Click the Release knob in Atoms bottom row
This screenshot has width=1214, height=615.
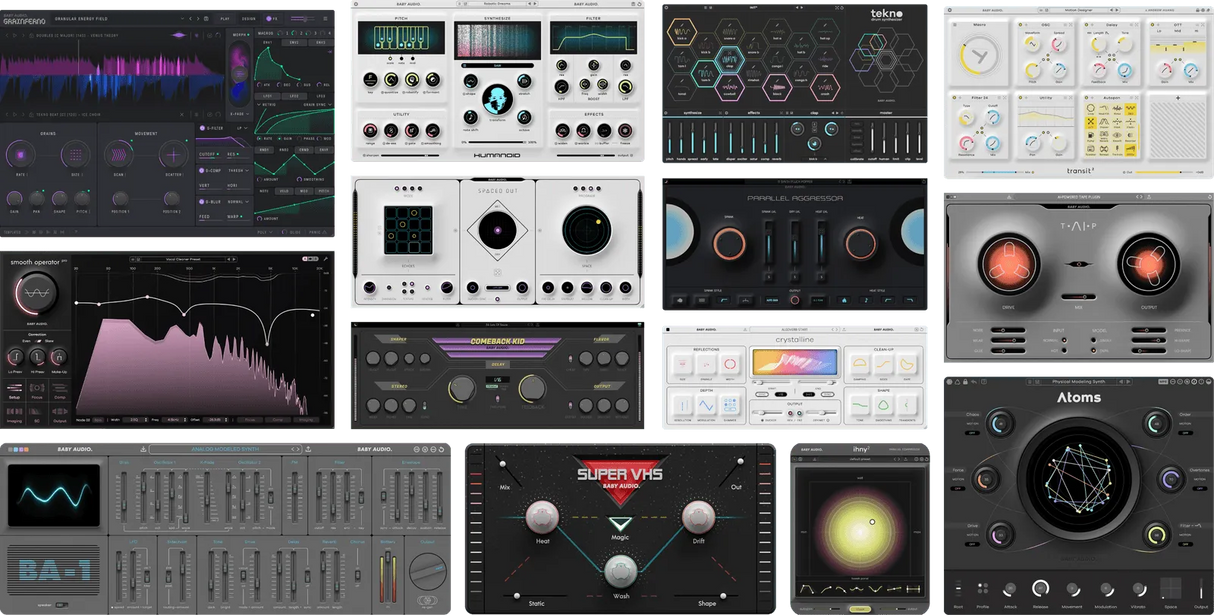point(1041,588)
